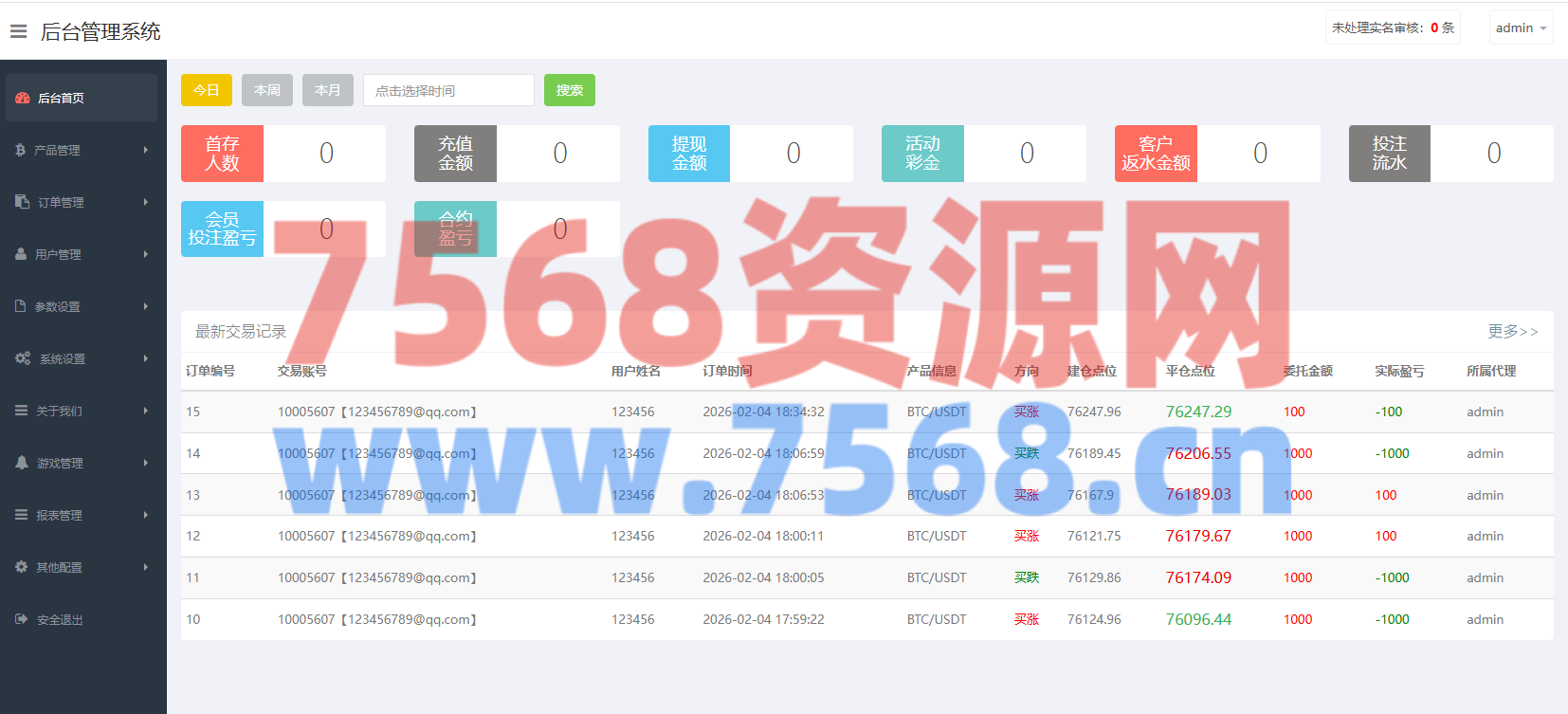The height and width of the screenshot is (714, 1568).
Task: Open the admin account dropdown
Action: click(x=1521, y=28)
